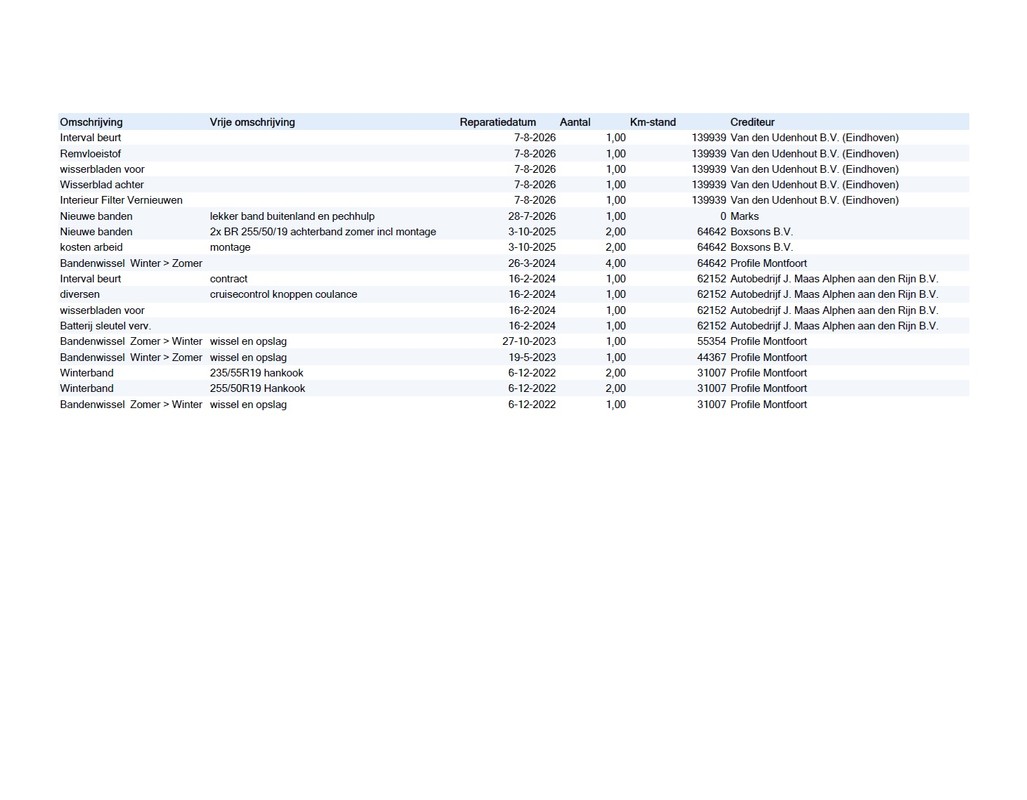Click the 'contract' free description cell
The image size is (1027, 800).
click(x=229, y=279)
